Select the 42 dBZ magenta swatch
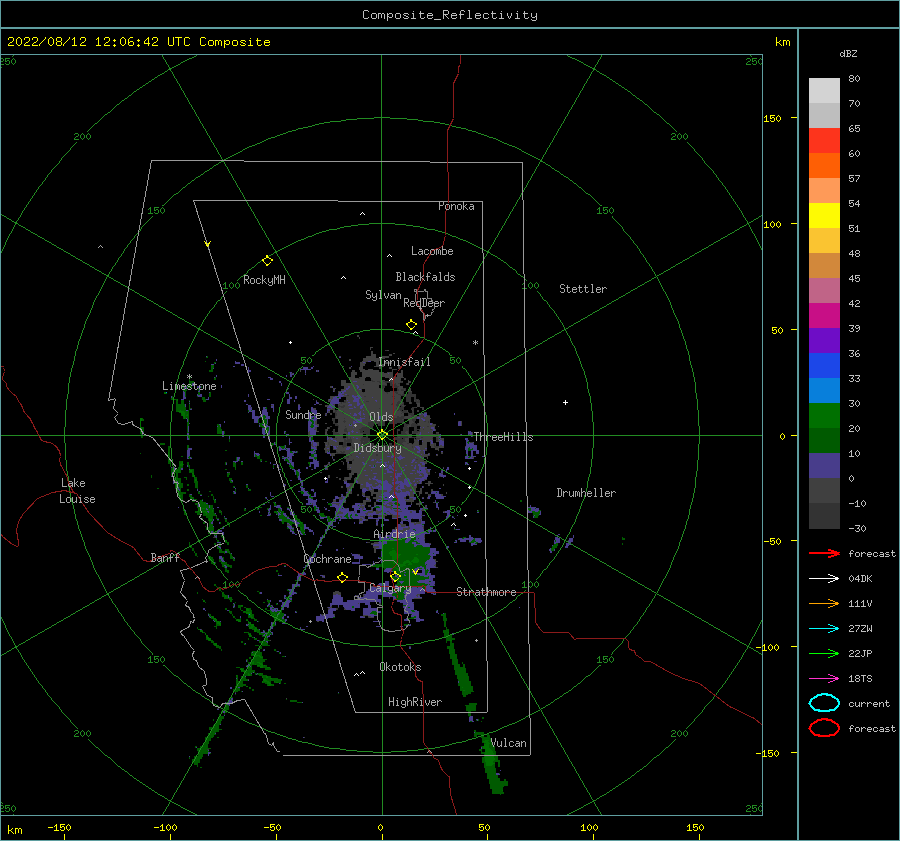 (x=824, y=315)
